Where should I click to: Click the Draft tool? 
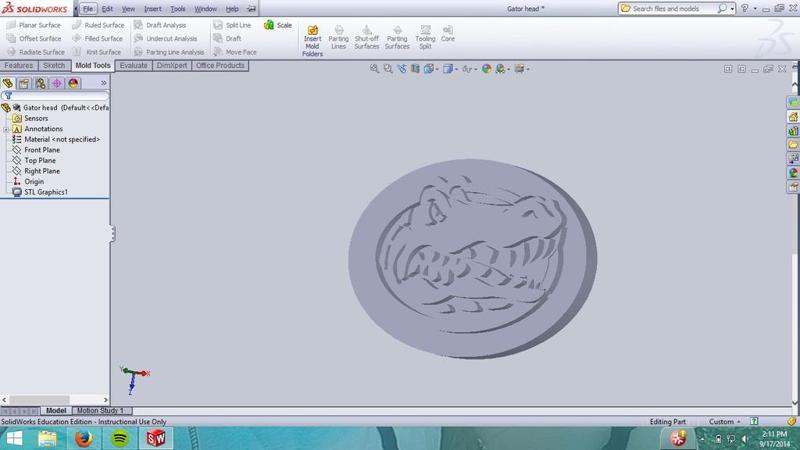pyautogui.click(x=228, y=39)
